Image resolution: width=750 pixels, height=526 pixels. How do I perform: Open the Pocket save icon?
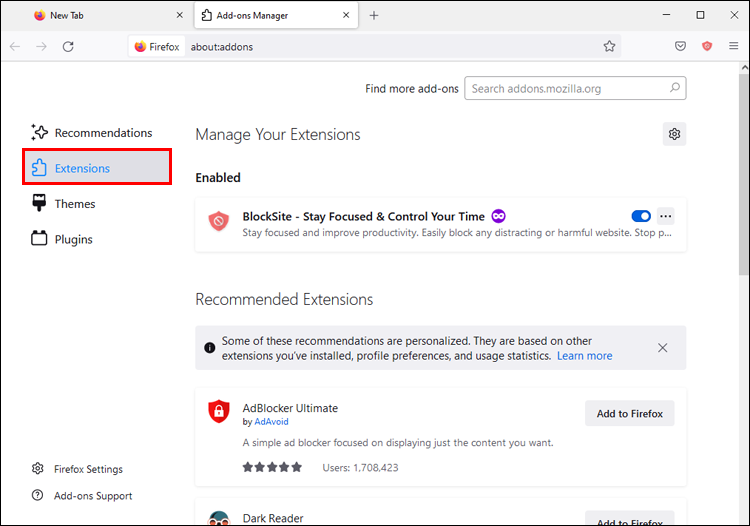click(x=680, y=46)
